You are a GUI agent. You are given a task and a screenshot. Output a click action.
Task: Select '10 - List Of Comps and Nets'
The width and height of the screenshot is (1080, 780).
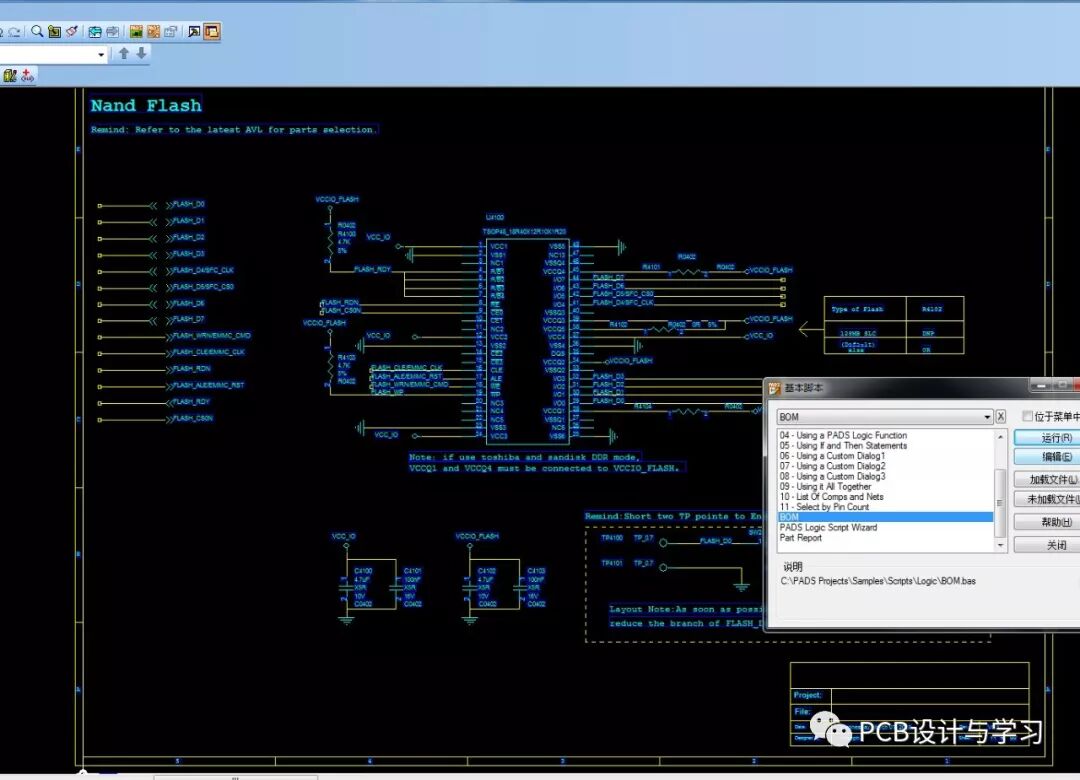click(832, 496)
